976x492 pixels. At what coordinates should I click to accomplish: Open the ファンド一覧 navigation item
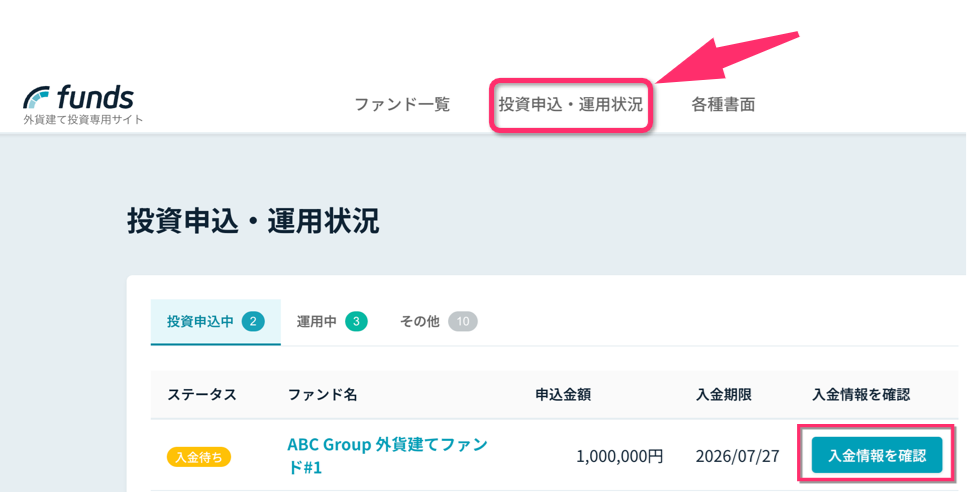[402, 104]
